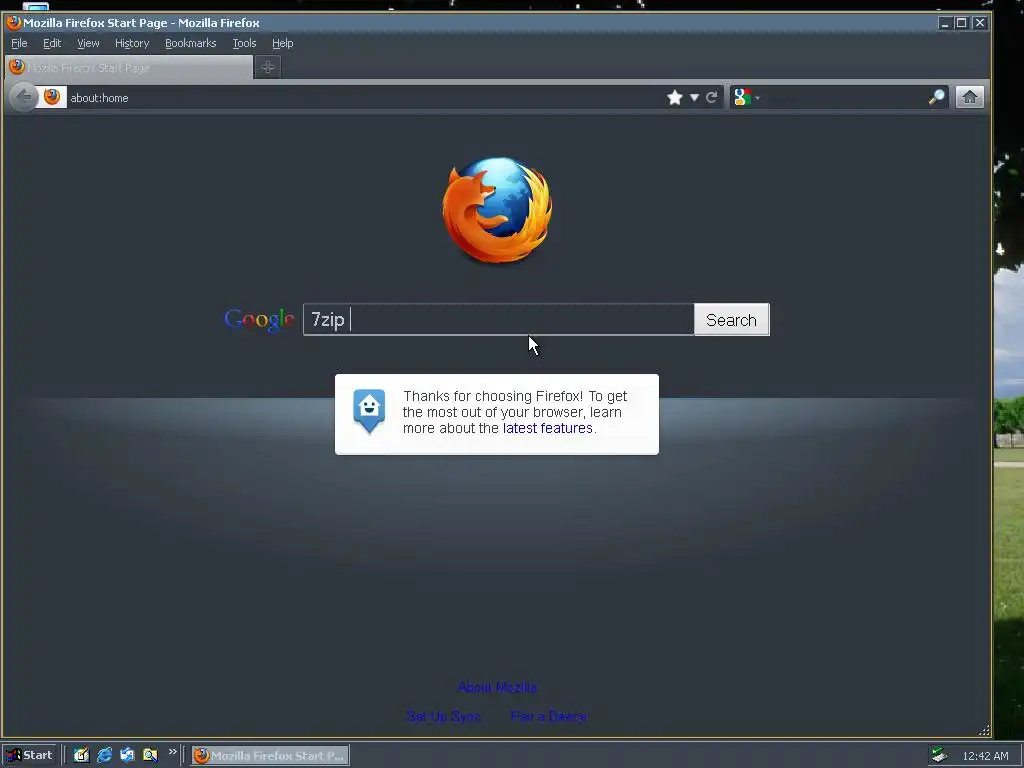Reload the page with the refresh icon
1024x768 pixels.
712,97
